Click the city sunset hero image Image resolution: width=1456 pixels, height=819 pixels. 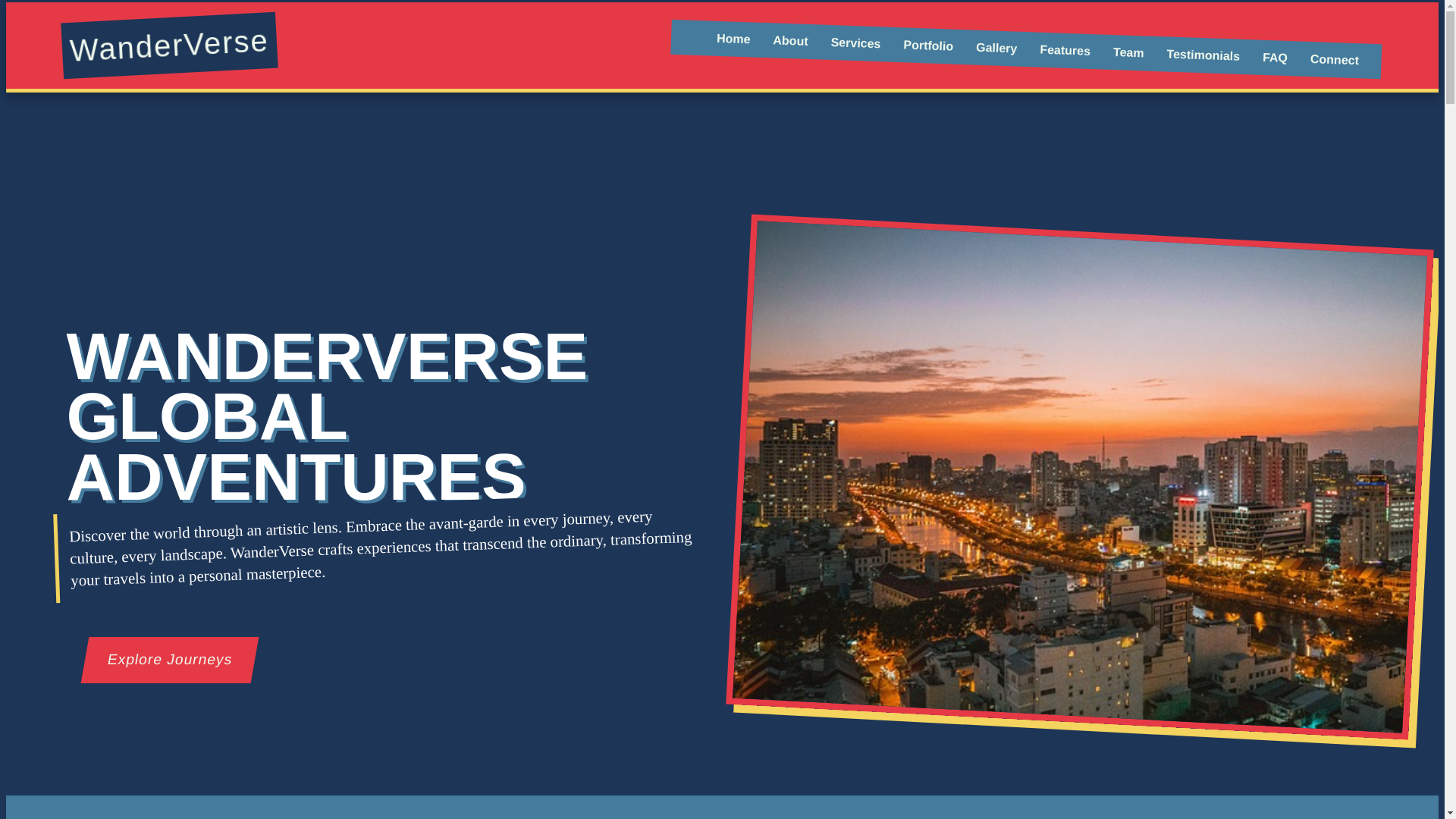pyautogui.click(x=1080, y=477)
